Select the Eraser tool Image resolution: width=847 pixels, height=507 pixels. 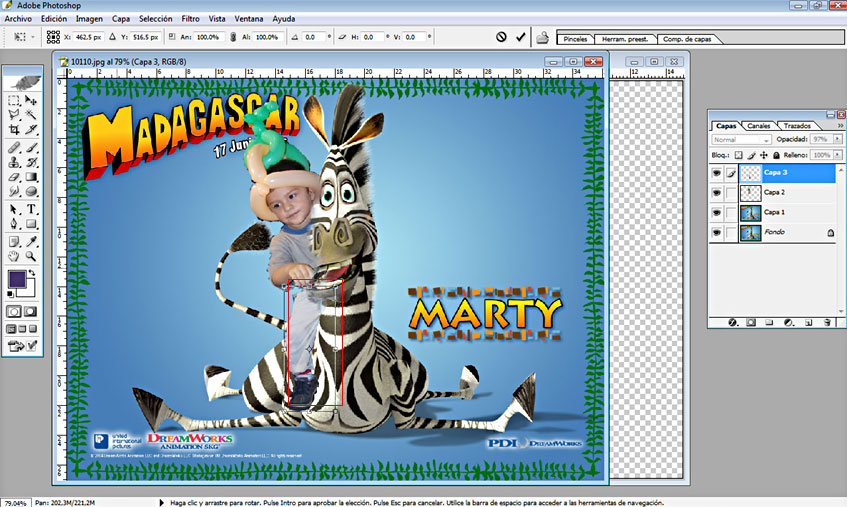(14, 177)
